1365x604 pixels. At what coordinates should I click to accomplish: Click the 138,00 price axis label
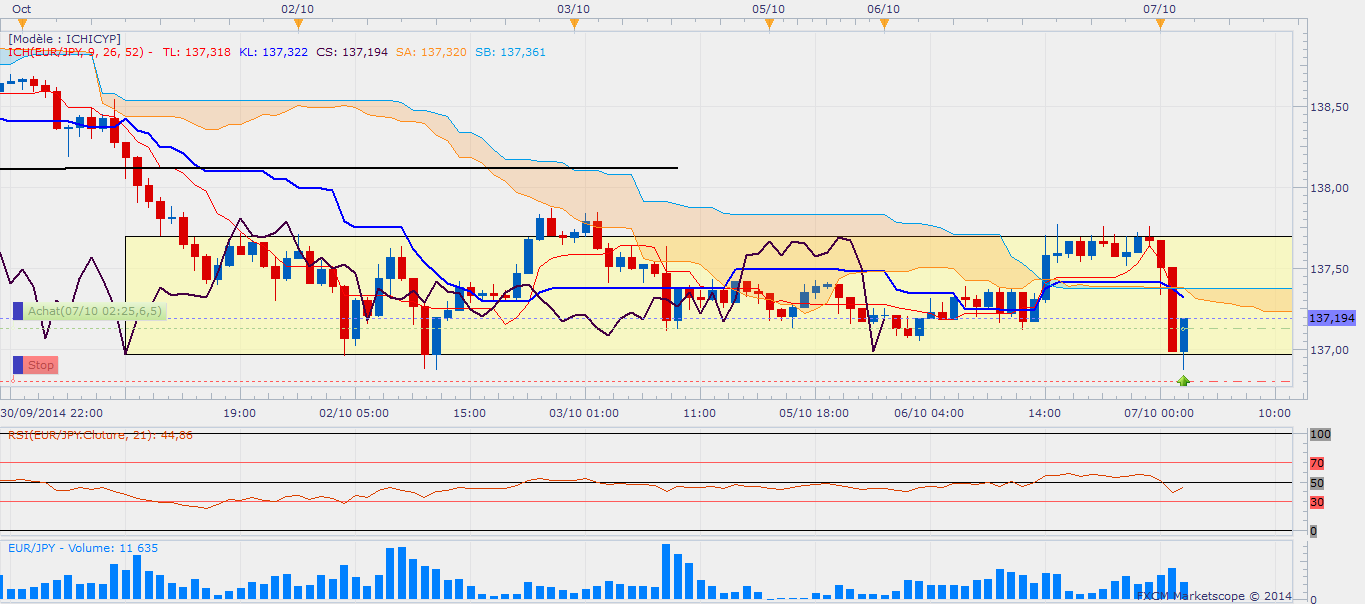[x=1331, y=188]
